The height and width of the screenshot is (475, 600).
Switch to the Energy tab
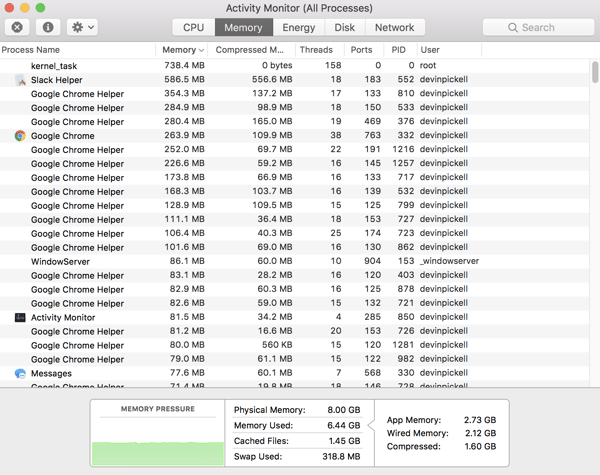click(x=299, y=28)
